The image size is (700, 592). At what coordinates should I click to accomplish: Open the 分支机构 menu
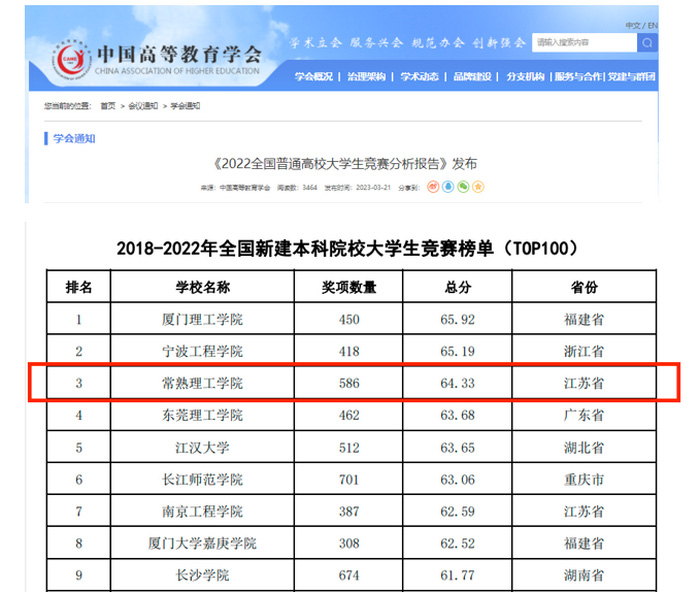click(525, 77)
